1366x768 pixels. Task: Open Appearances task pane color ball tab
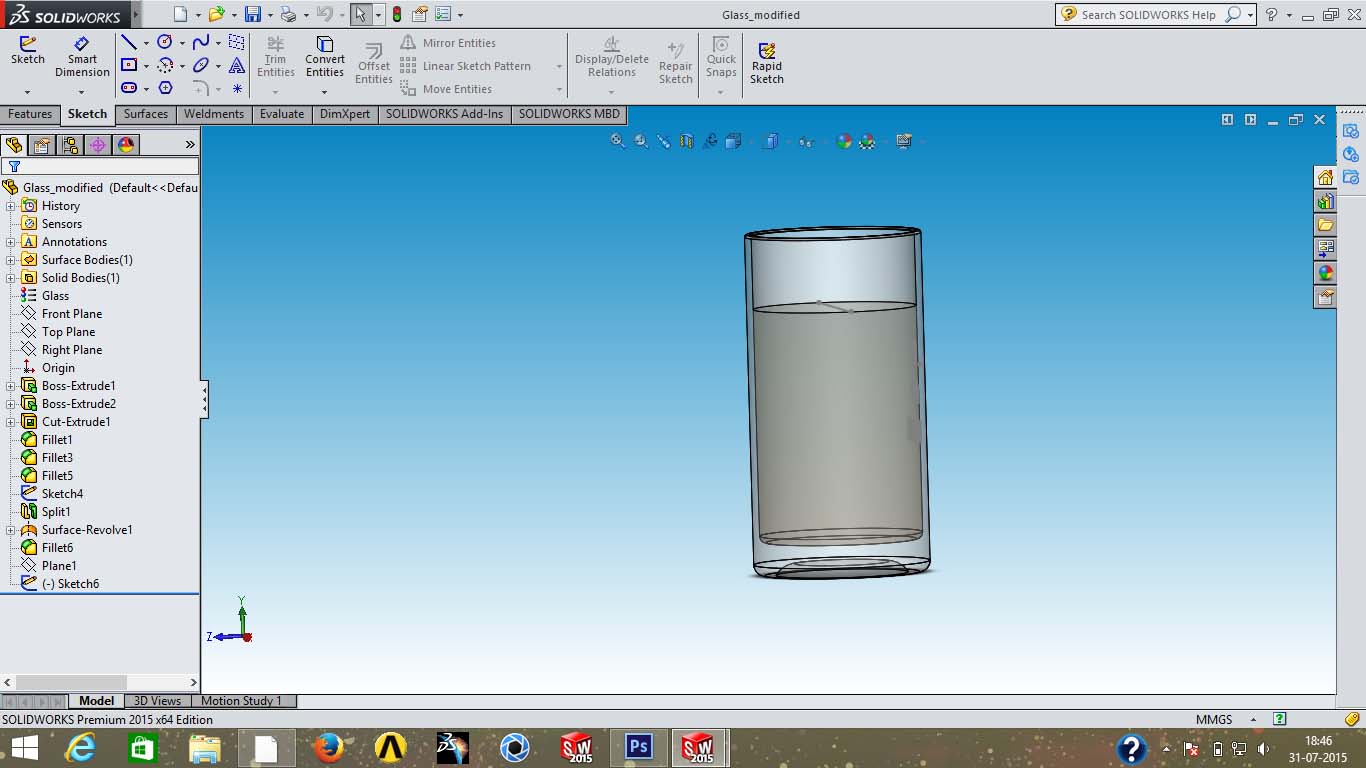coord(1325,273)
